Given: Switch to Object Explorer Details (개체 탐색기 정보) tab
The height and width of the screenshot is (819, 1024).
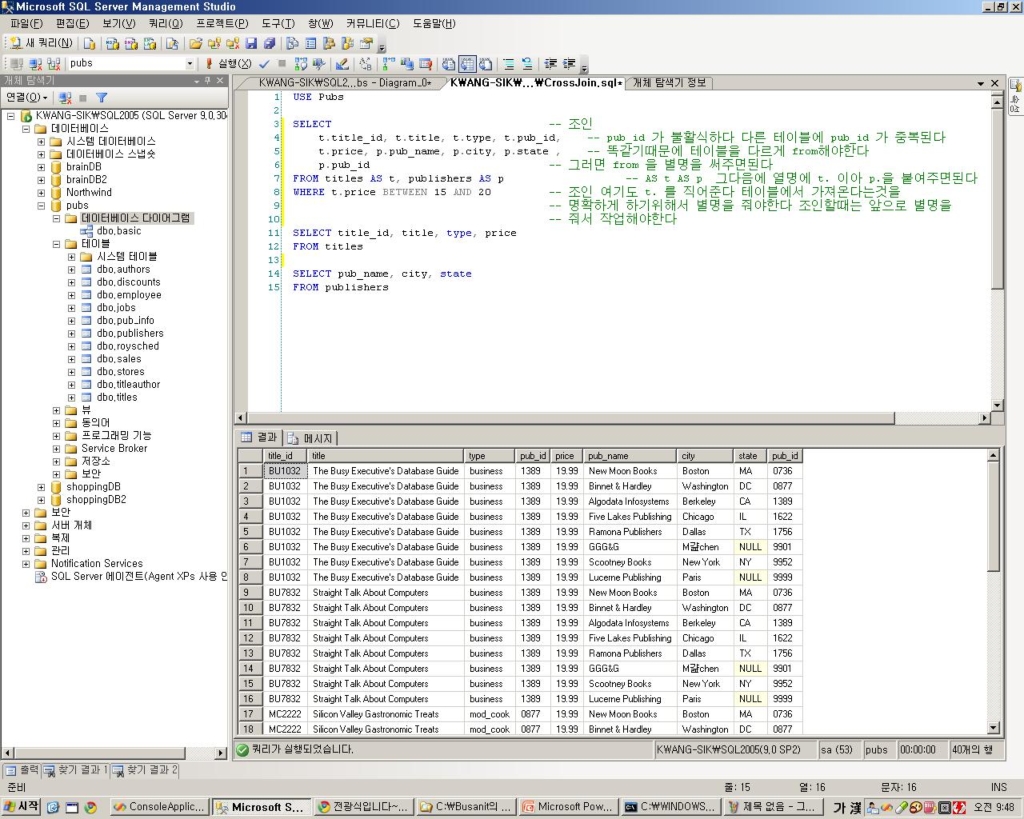Looking at the screenshot, I should click(x=669, y=83).
